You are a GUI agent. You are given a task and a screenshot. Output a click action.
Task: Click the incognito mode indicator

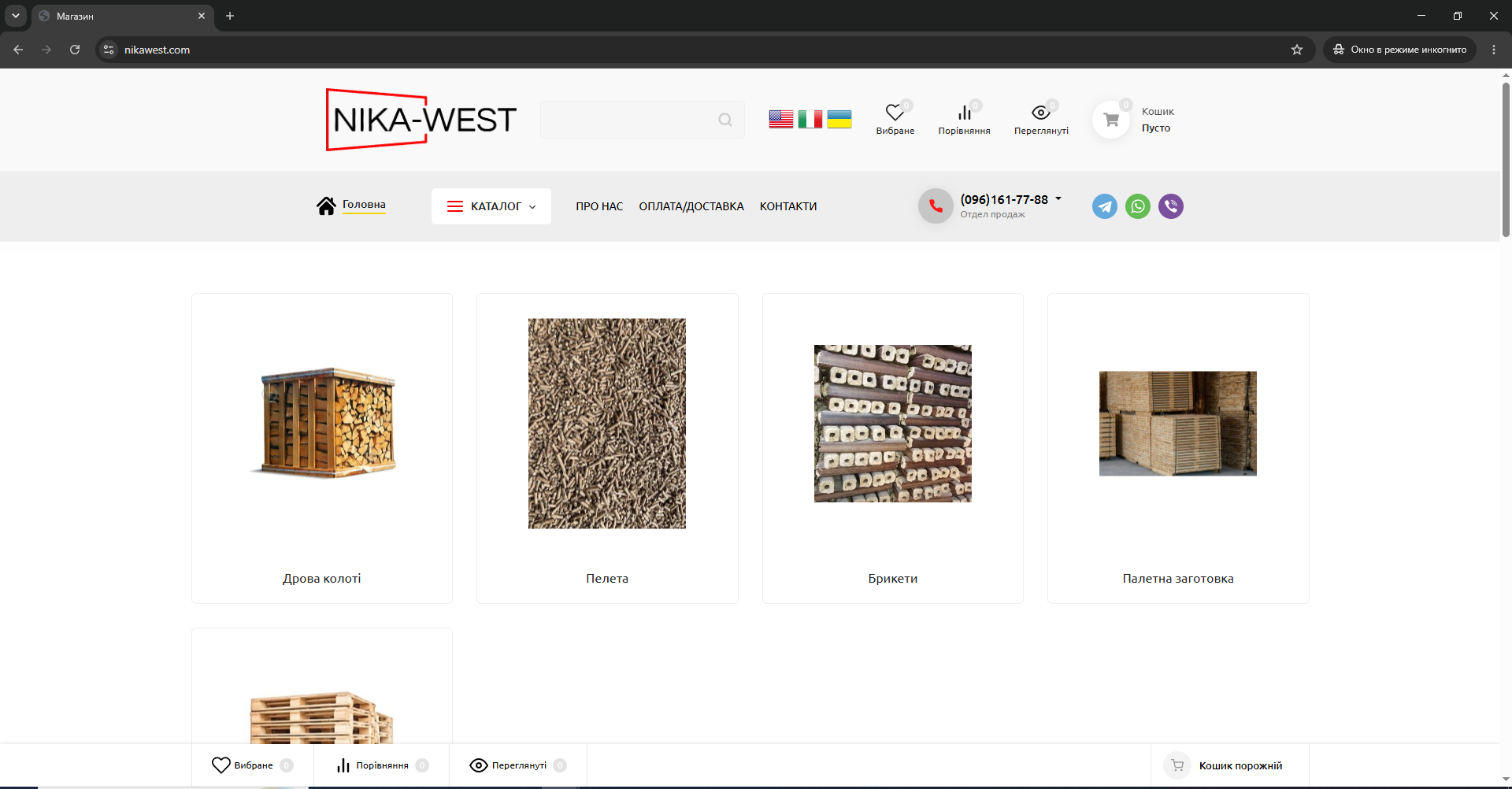tap(1399, 50)
